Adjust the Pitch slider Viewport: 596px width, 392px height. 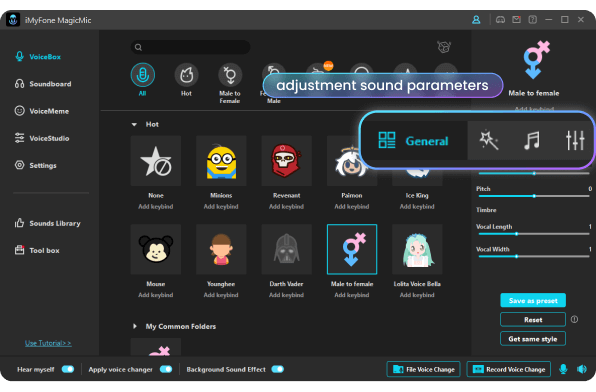(534, 196)
